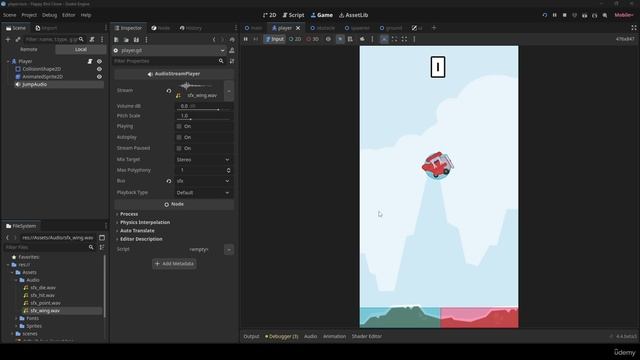Stop the running project

coord(564,15)
